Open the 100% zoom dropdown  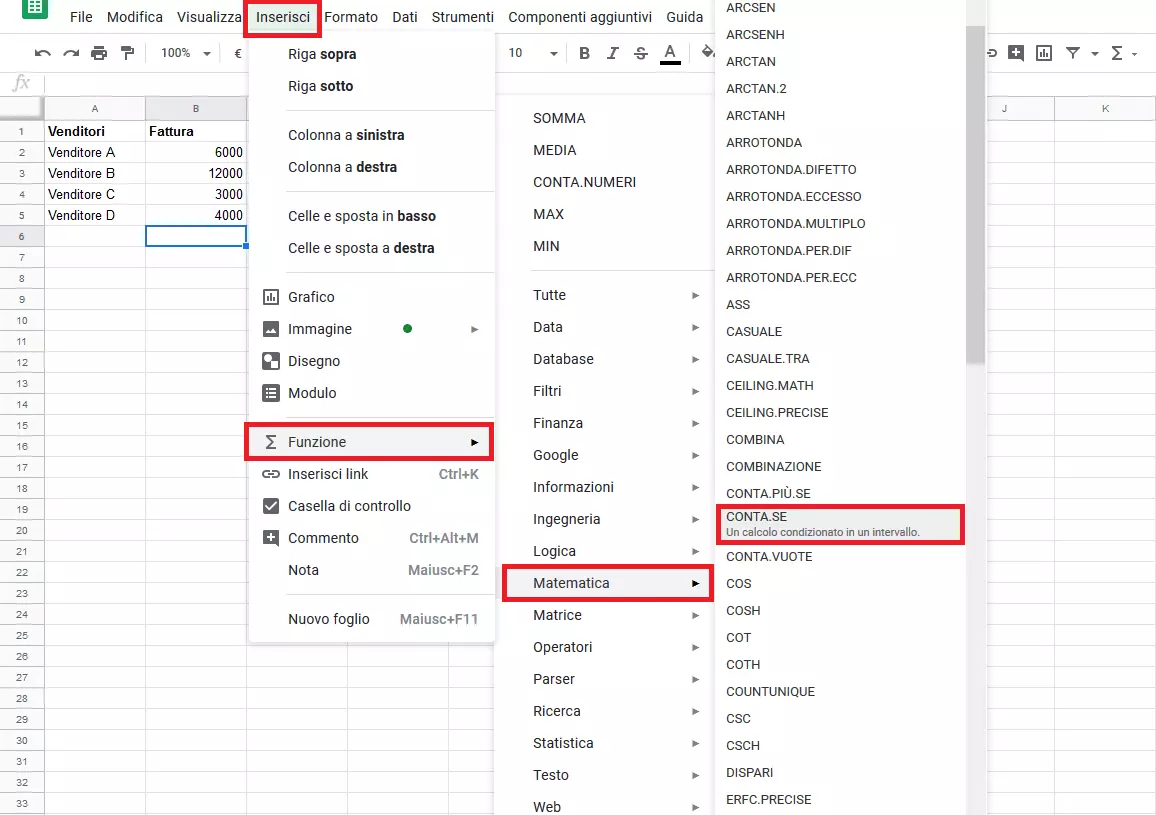pos(186,53)
